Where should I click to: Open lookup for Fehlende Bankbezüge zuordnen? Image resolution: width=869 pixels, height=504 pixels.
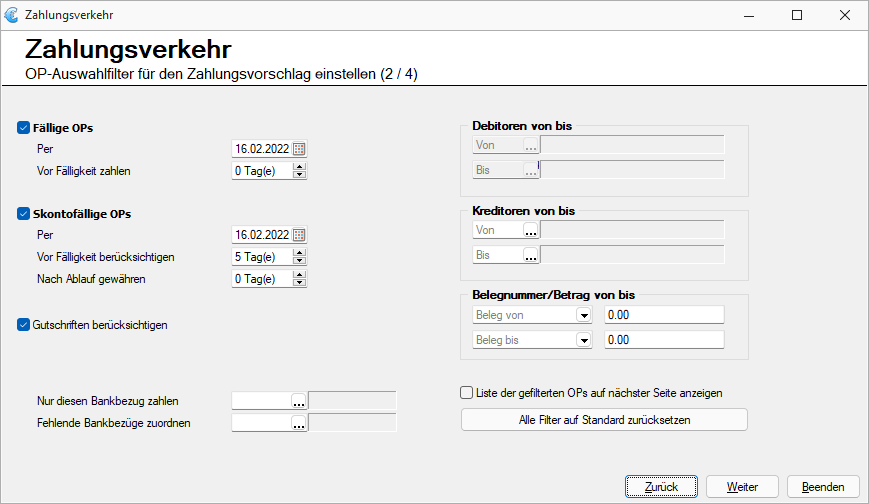tap(299, 423)
